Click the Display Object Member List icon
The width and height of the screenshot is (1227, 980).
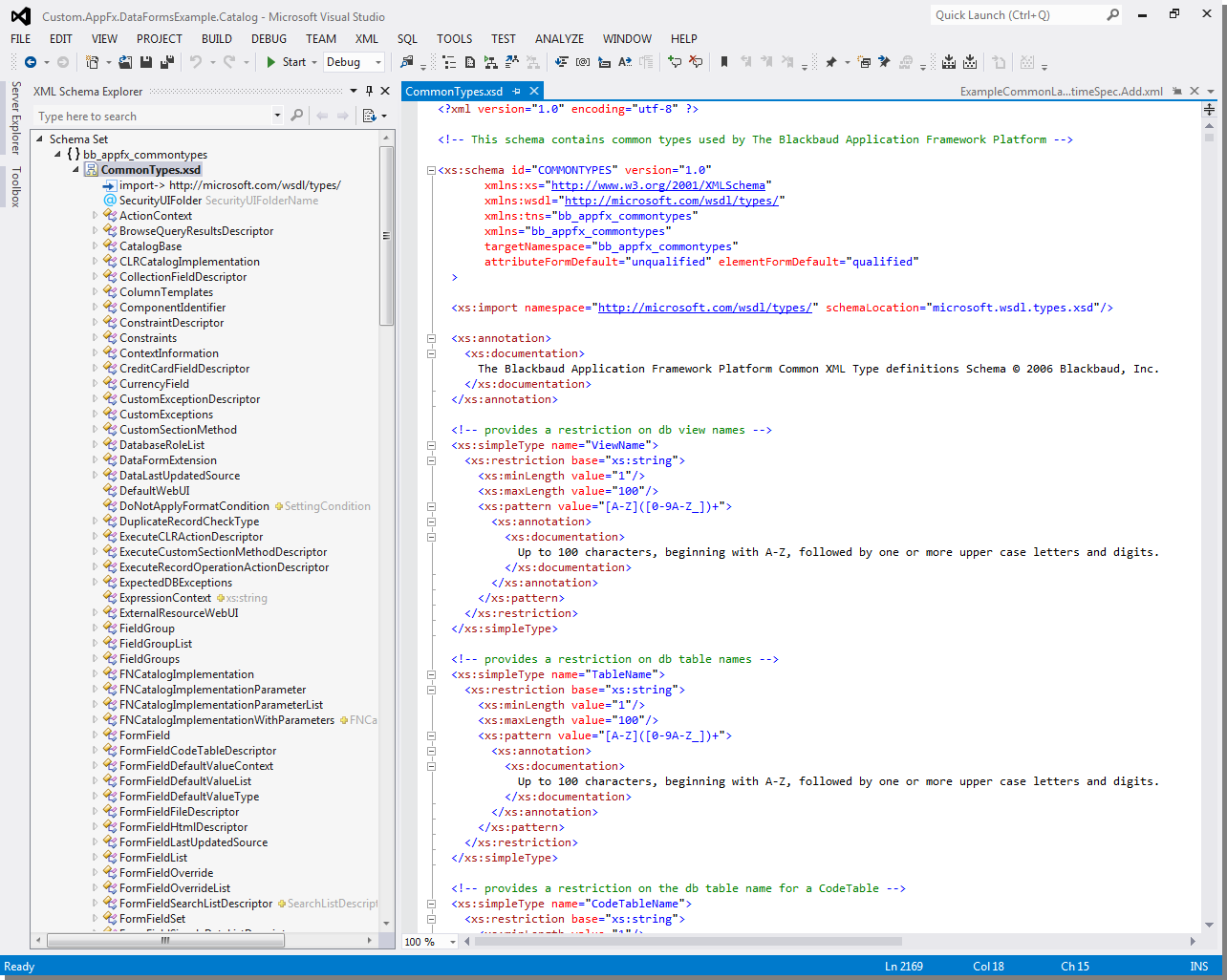(x=561, y=62)
